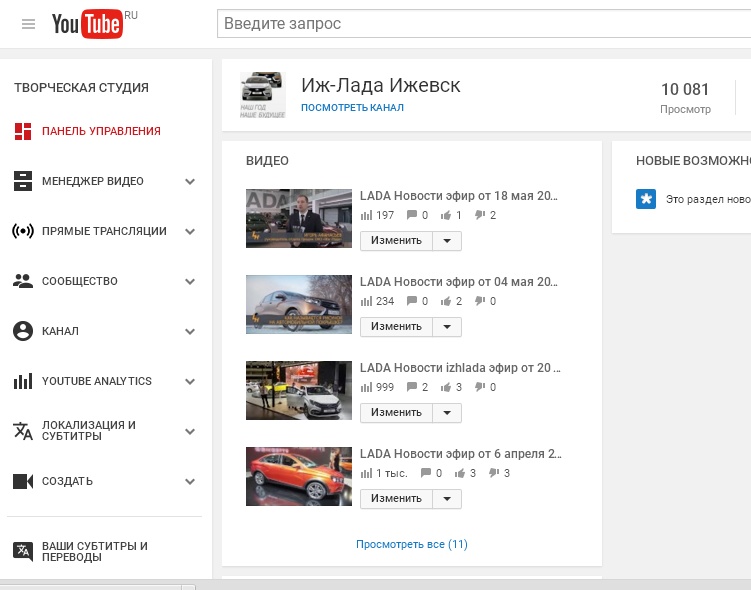
Task: Click dislikes icon for 04 мая video
Action: 479,301
